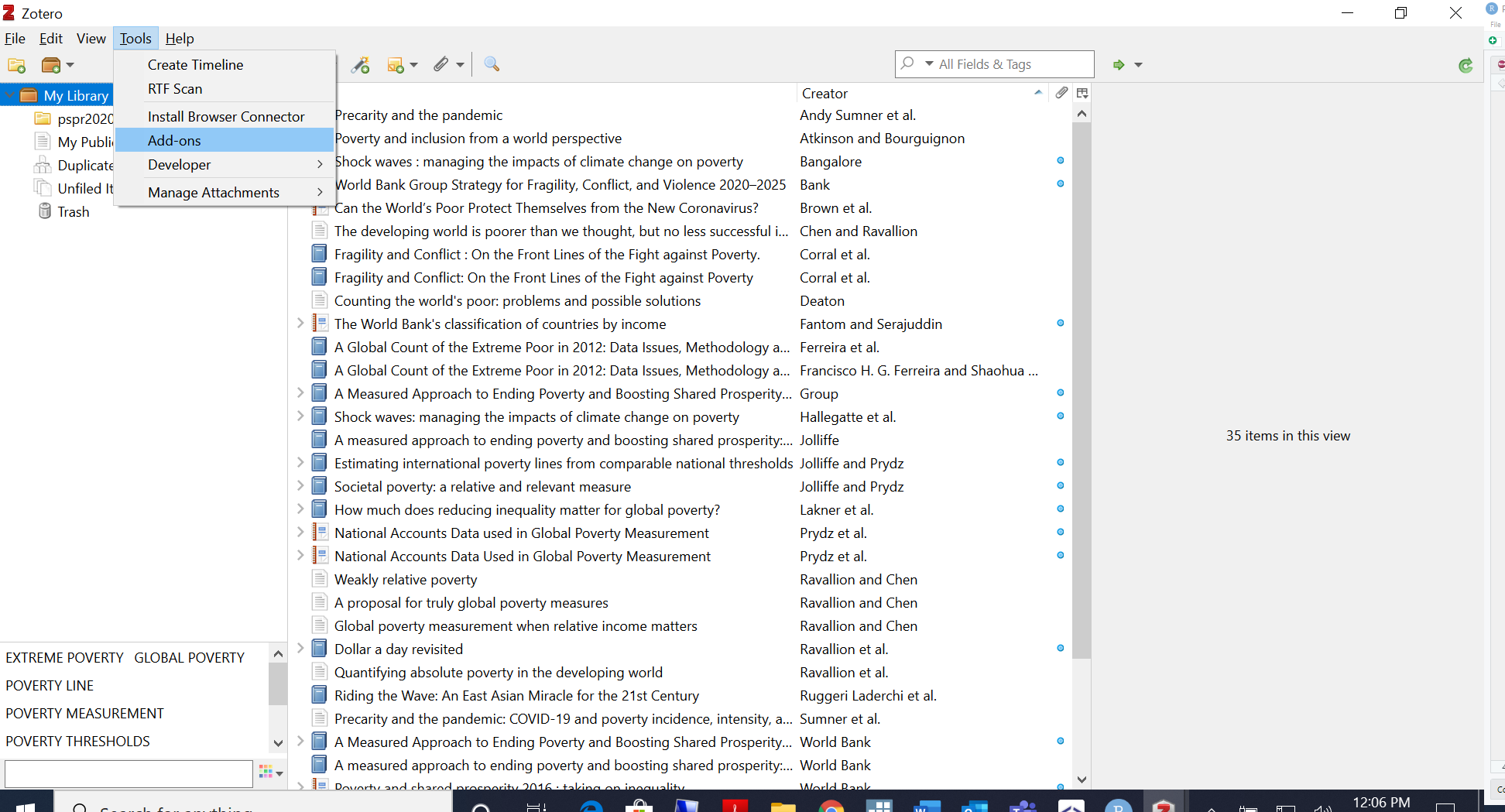Click the Add Item by Identifier wand icon

point(360,65)
